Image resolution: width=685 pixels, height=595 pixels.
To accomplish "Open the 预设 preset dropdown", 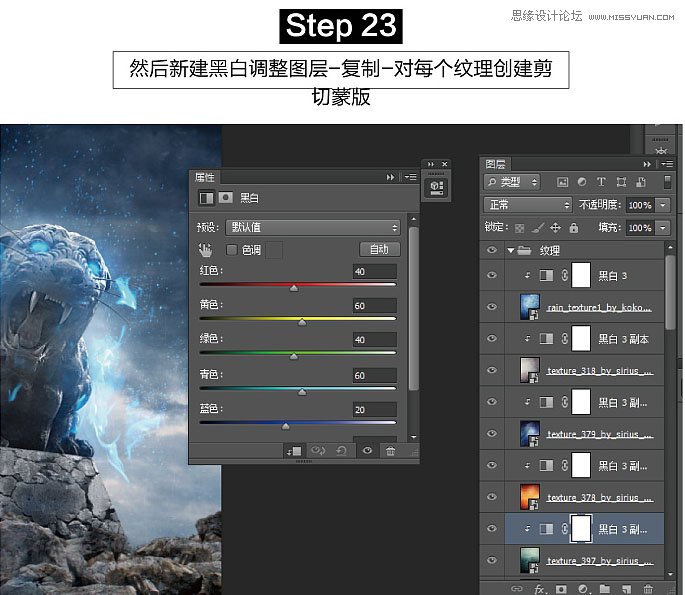I will [x=312, y=227].
